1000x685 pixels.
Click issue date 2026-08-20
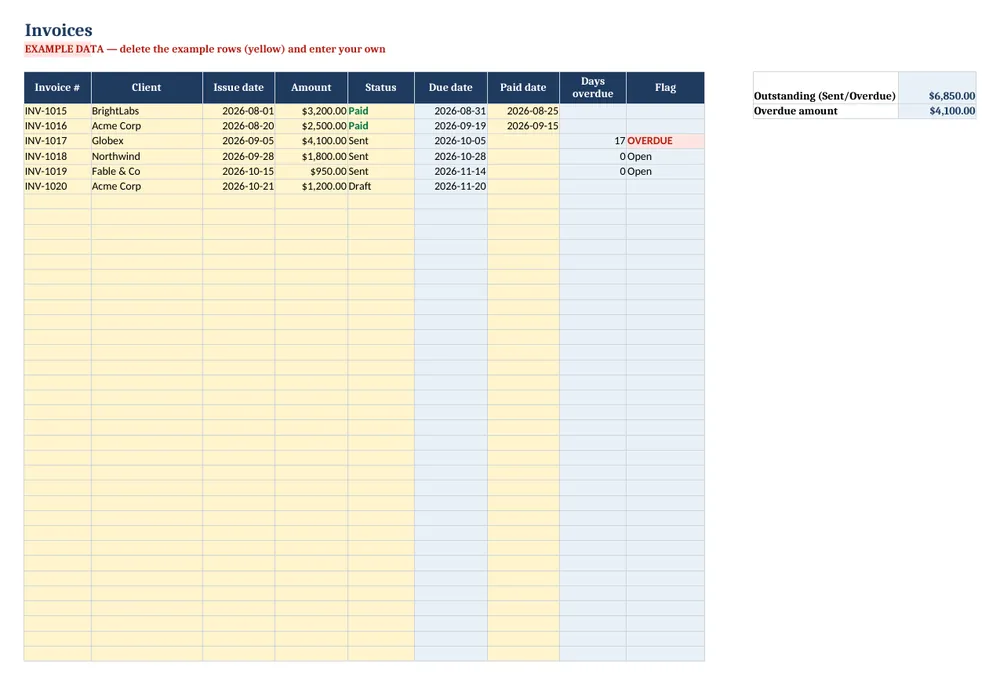point(239,126)
